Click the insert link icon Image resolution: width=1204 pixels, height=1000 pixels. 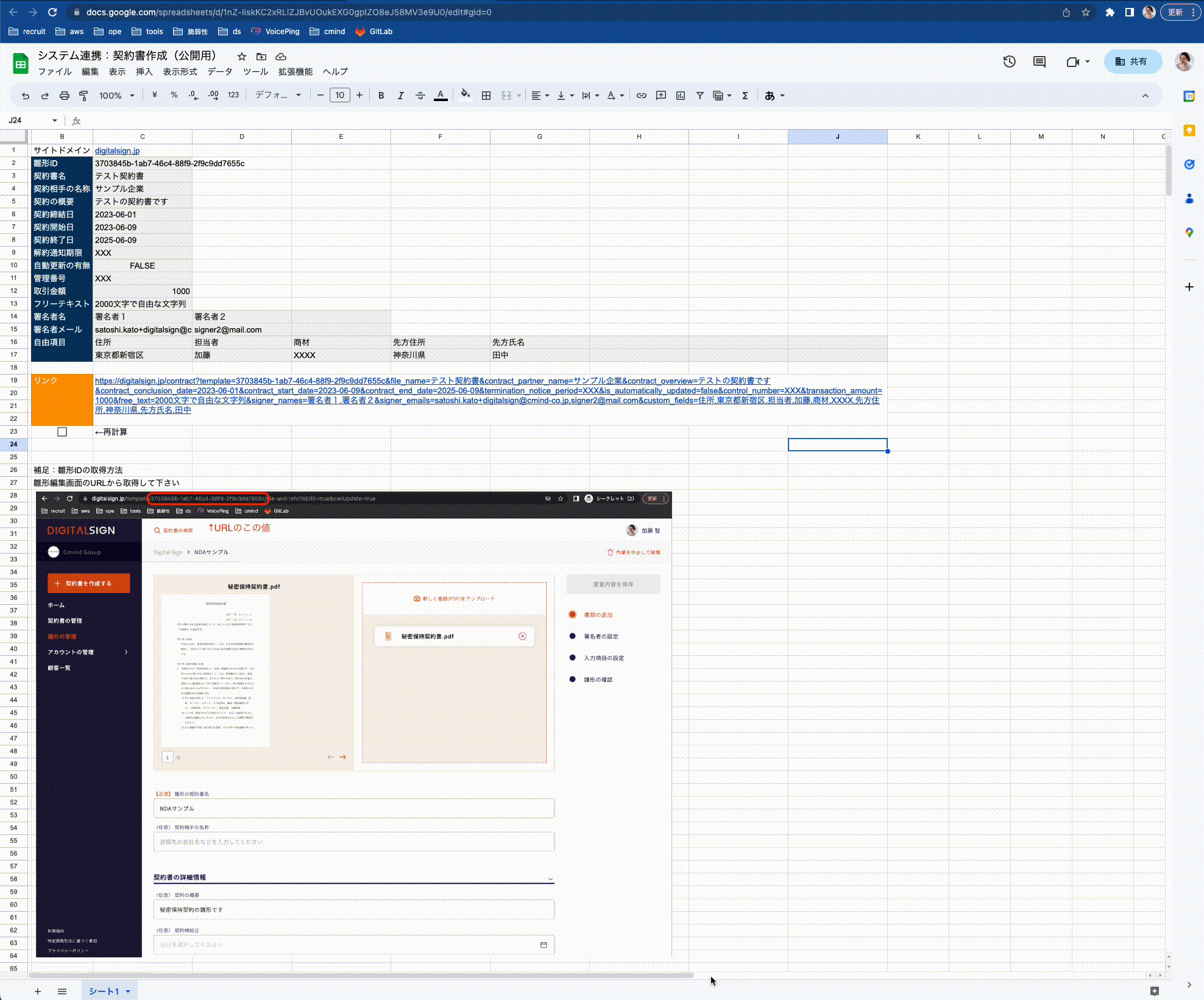[x=642, y=96]
